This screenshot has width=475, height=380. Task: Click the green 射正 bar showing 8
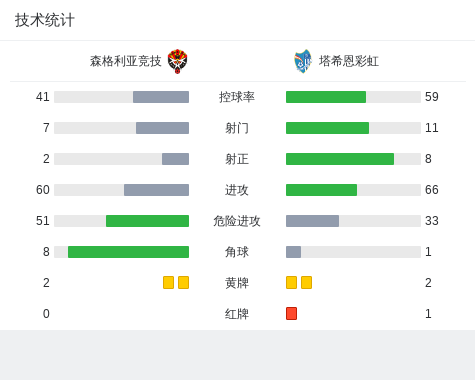click(x=340, y=159)
